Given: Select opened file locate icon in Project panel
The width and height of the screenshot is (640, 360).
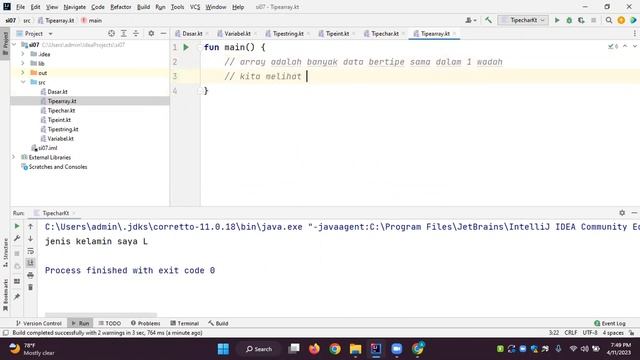Looking at the screenshot, I should (111, 33).
